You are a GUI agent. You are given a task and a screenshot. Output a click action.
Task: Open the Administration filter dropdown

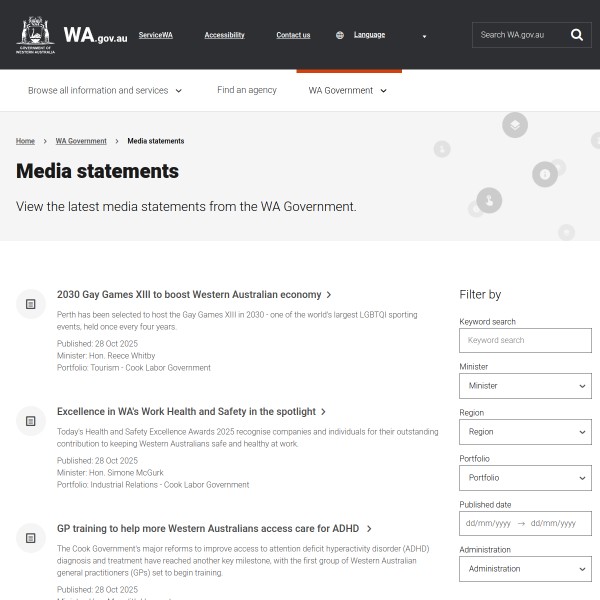525,569
